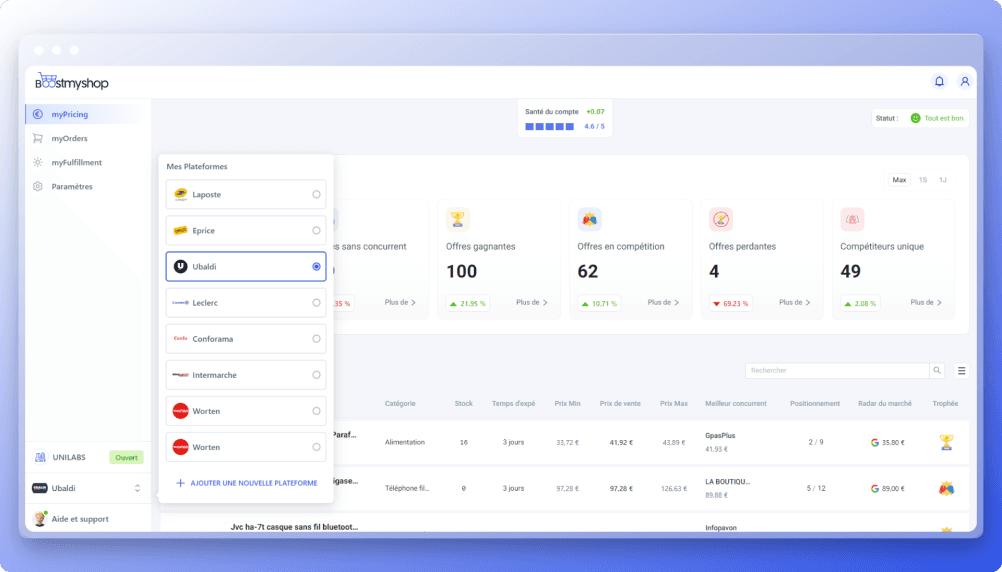Select the 1J period tab
The height and width of the screenshot is (572, 1002).
coord(943,180)
